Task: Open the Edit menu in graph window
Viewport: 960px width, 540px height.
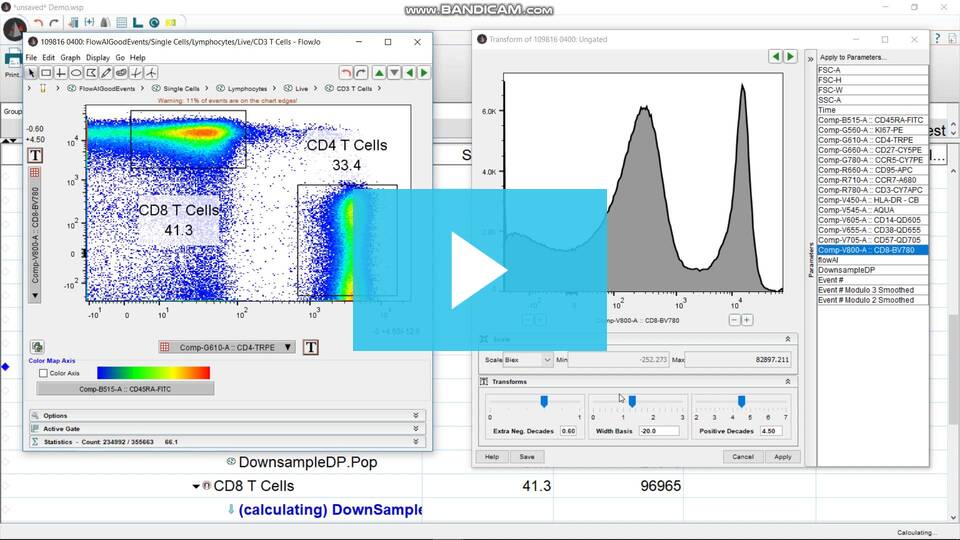Action: click(48, 58)
